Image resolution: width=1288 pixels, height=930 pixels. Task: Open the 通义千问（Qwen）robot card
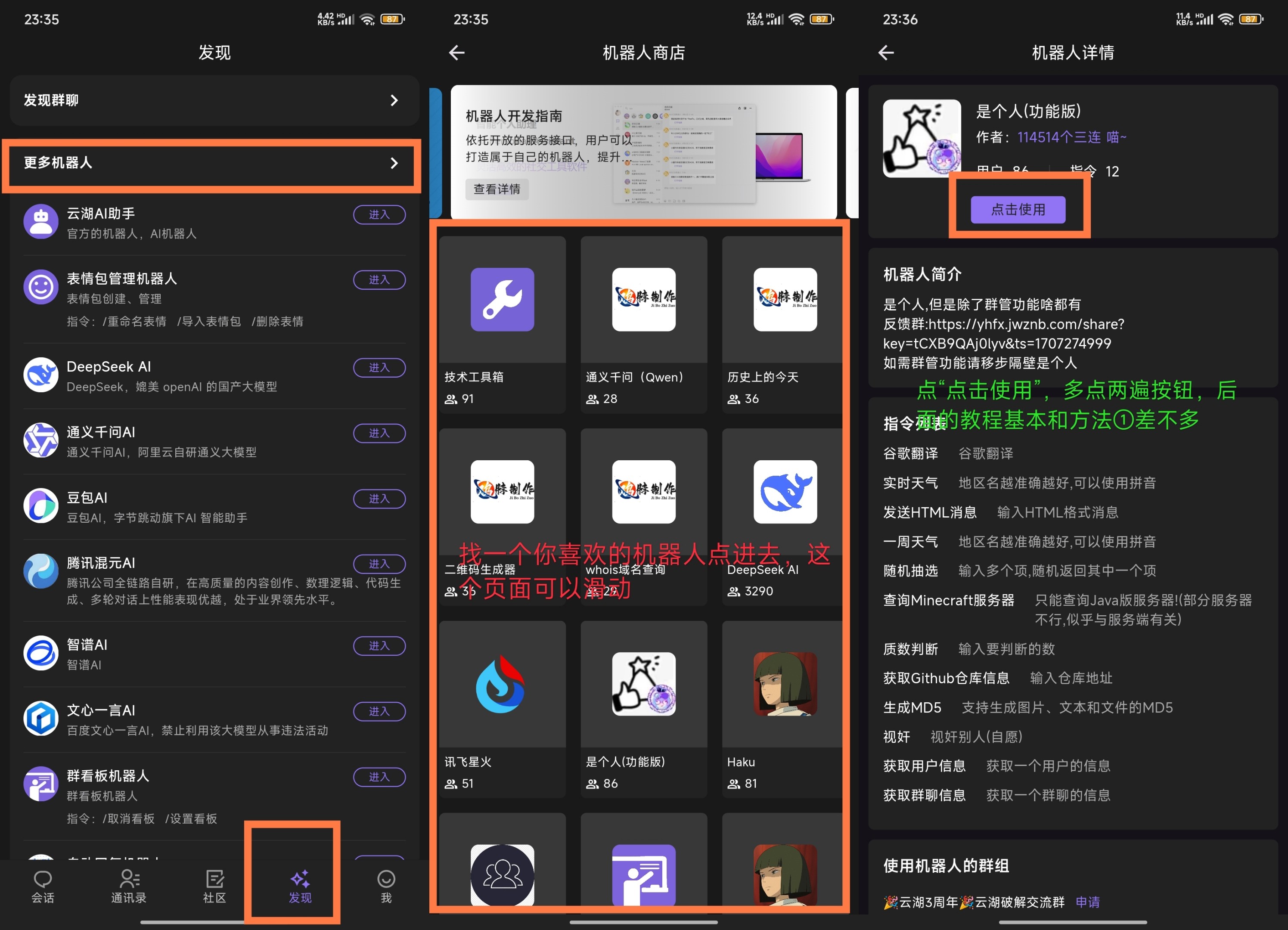click(x=643, y=325)
